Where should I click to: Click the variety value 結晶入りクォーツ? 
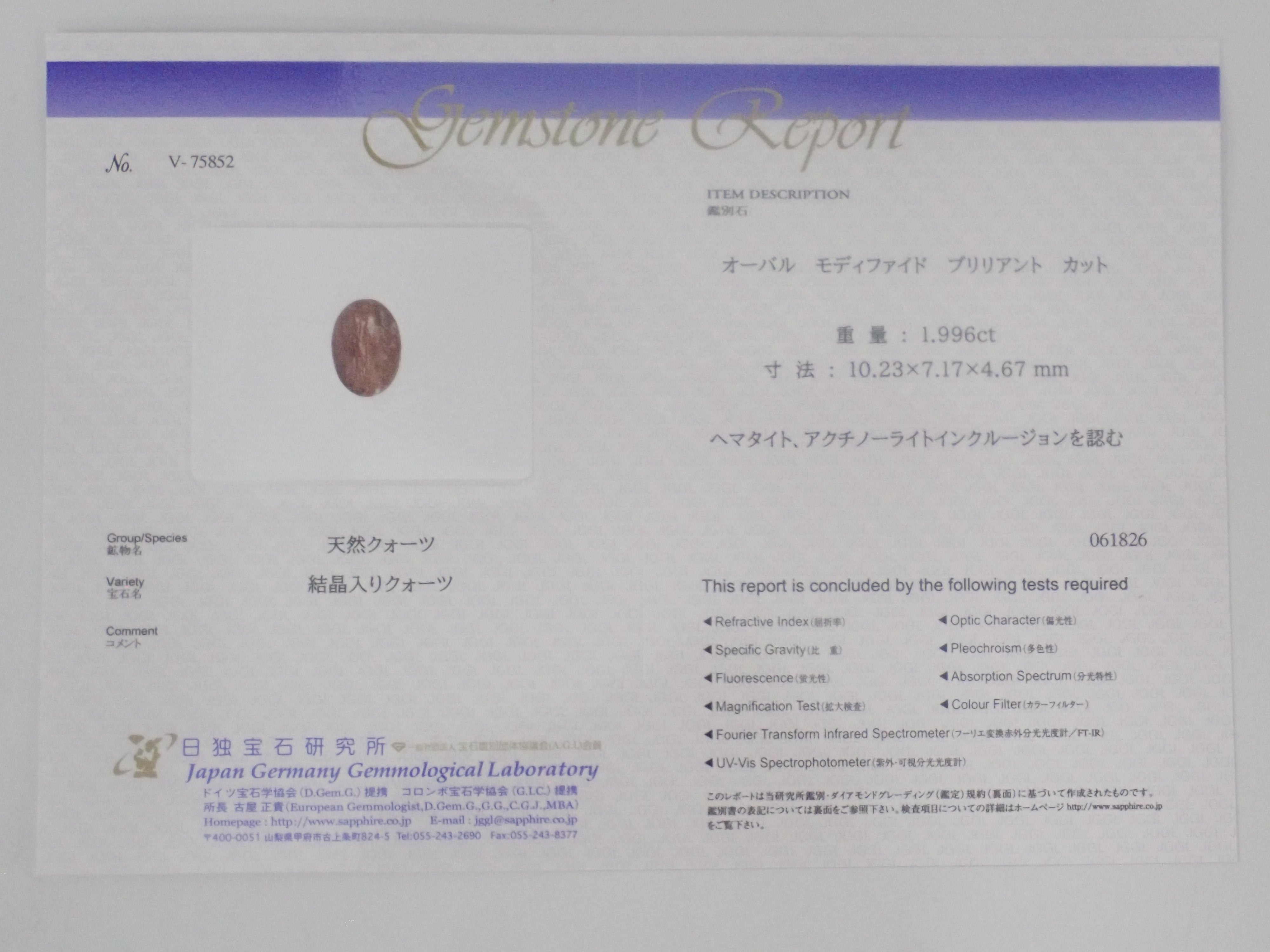[381, 585]
